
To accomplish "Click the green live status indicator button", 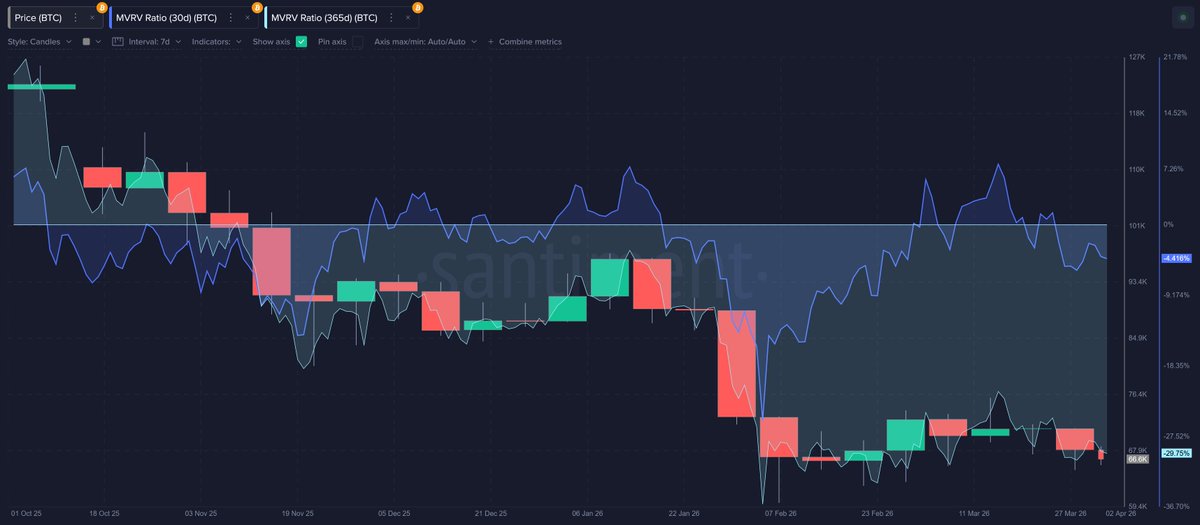I will point(1182,18).
